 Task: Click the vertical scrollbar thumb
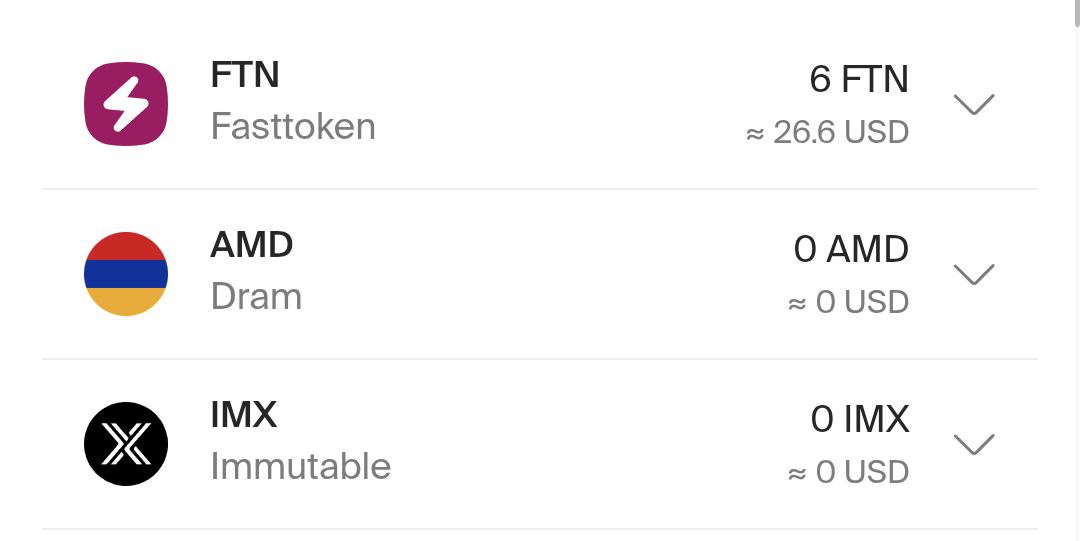click(x=1076, y=14)
